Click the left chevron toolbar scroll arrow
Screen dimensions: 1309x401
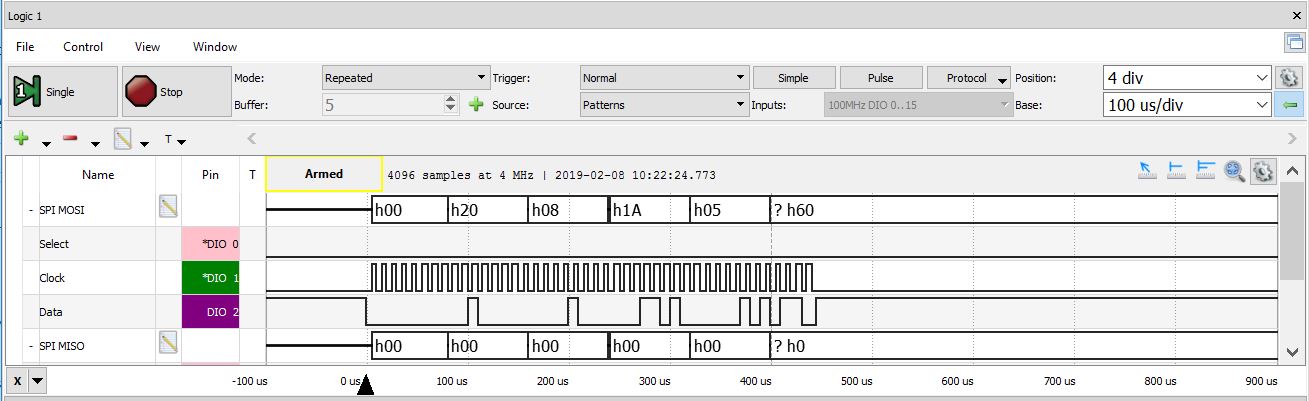252,139
